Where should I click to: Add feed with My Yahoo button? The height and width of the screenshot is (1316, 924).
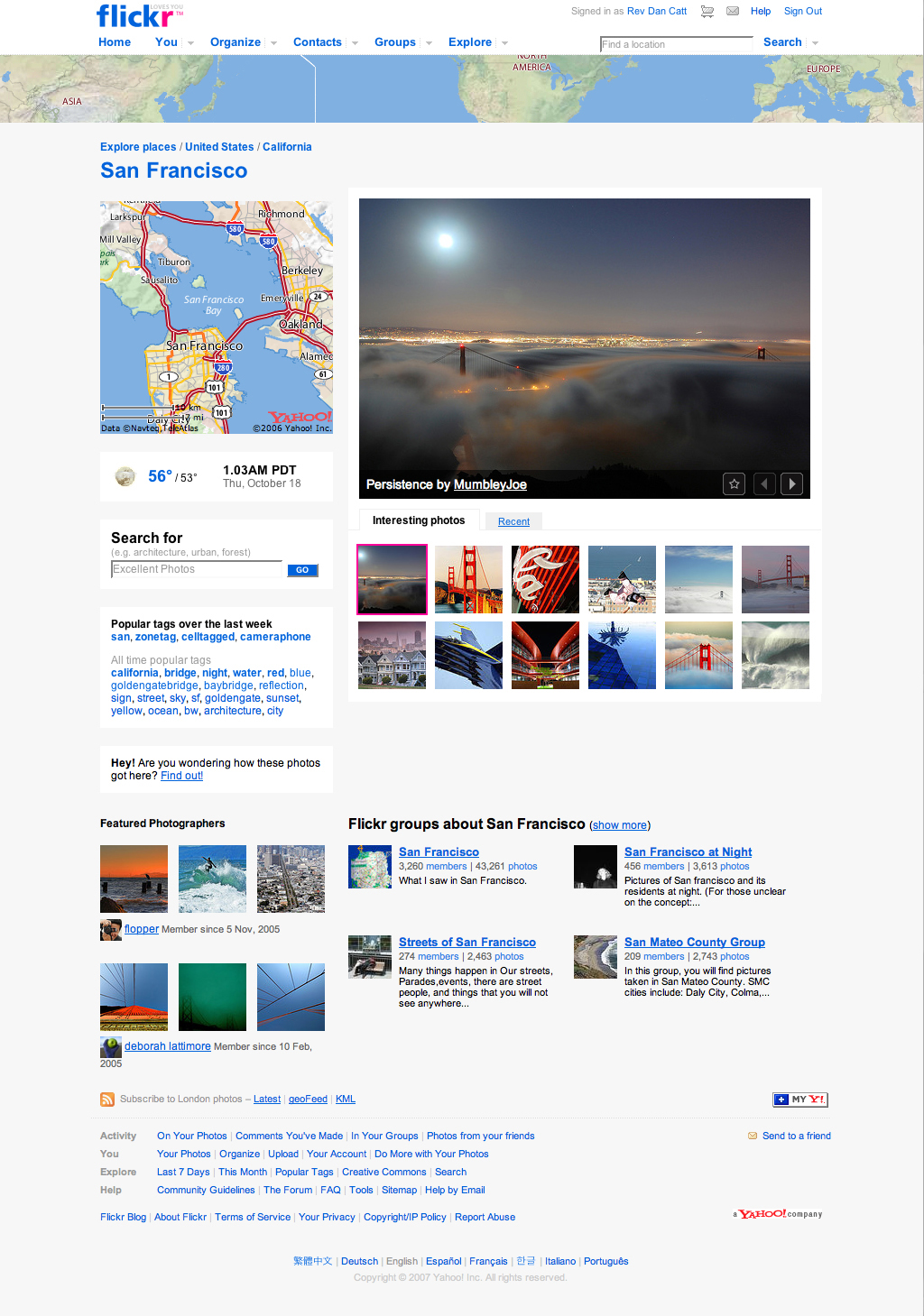pyautogui.click(x=800, y=1100)
